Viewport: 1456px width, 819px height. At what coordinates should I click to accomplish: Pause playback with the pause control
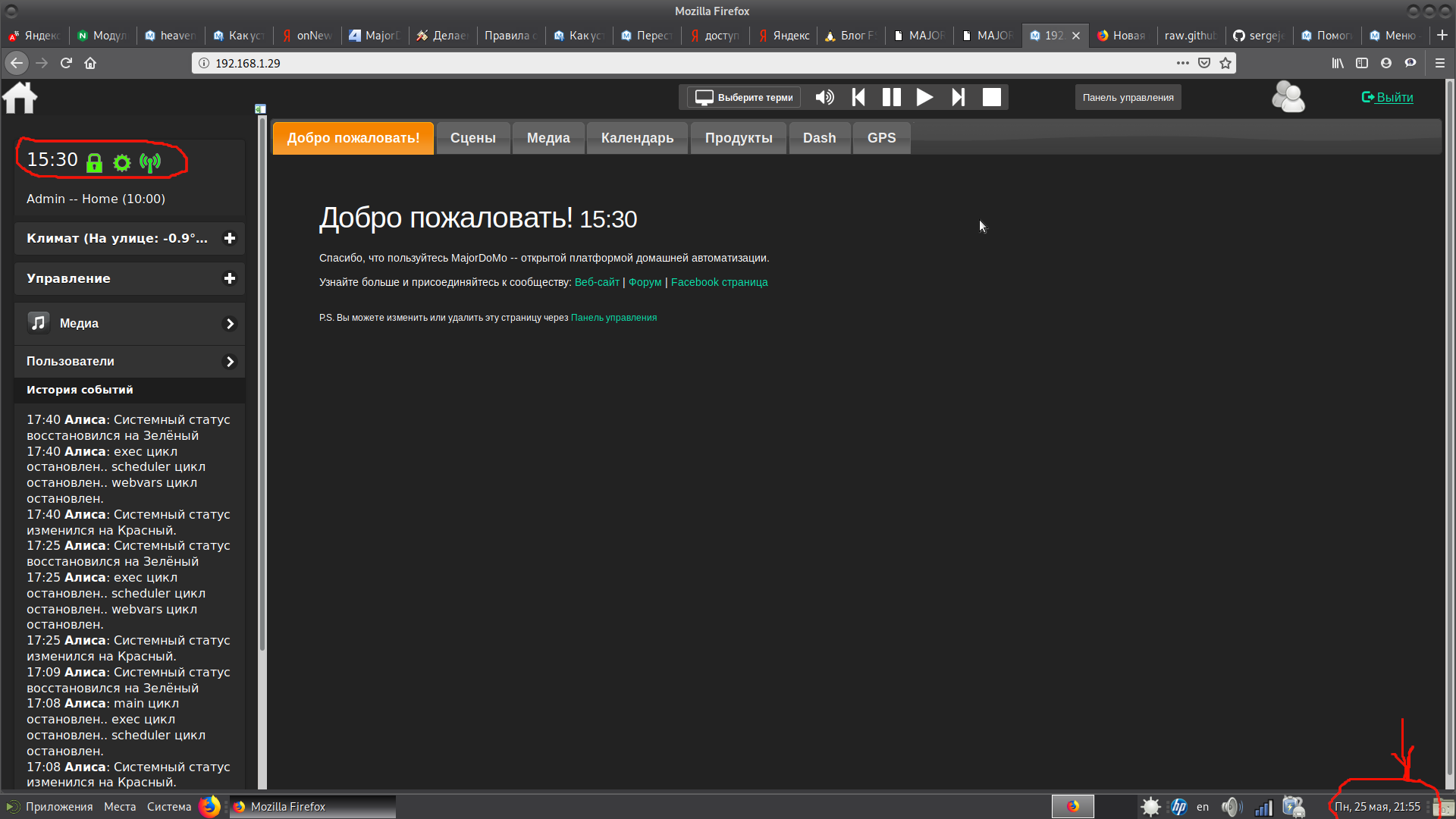[891, 97]
